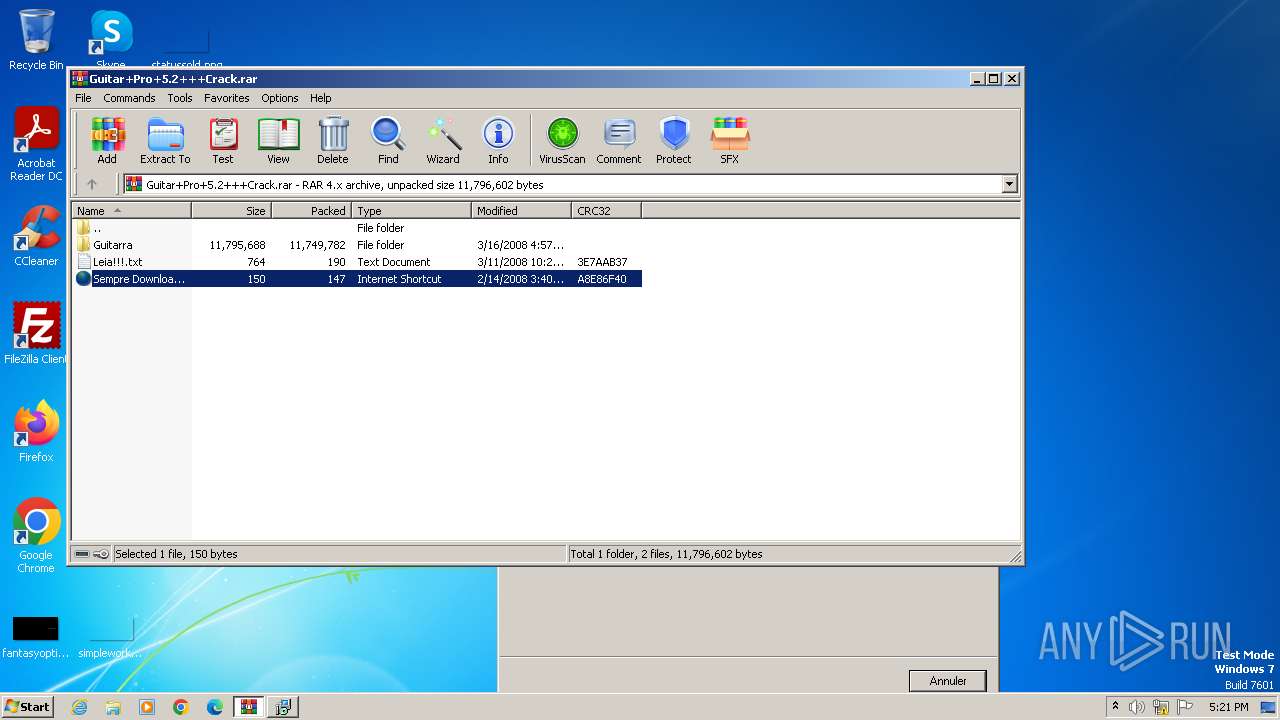The width and height of the screenshot is (1280, 720).
Task: Click the Protect shield icon
Action: tap(674, 140)
